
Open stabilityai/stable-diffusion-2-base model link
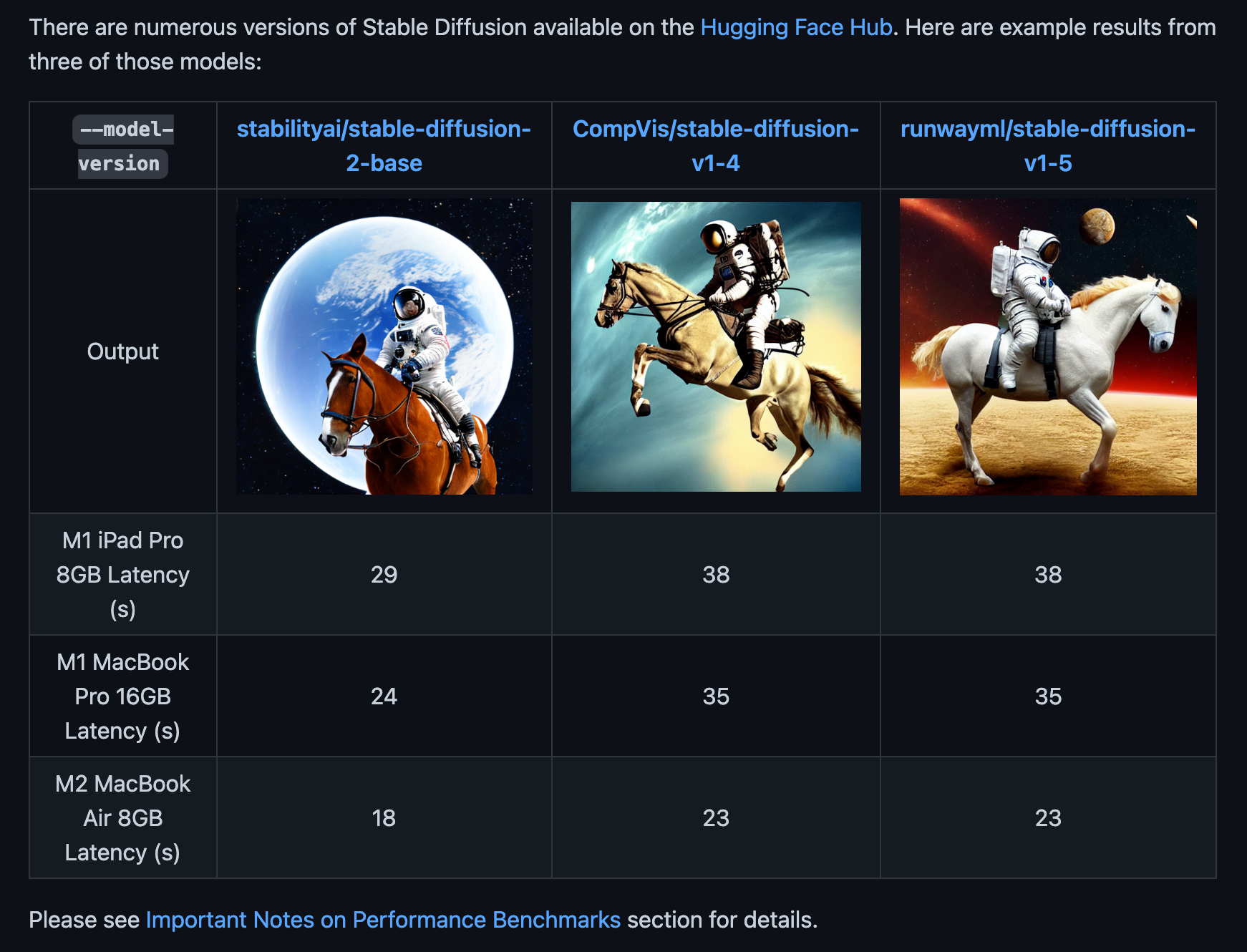point(384,146)
